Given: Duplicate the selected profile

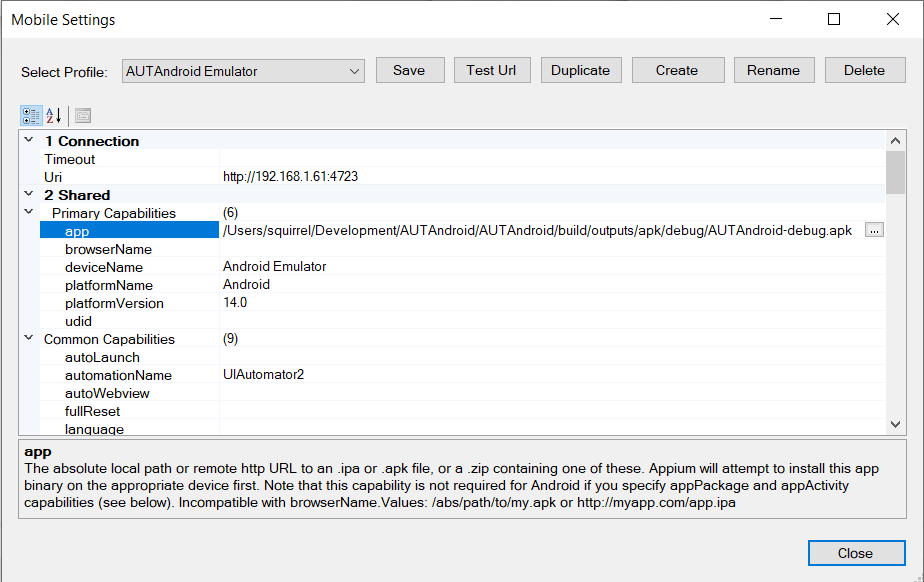Looking at the screenshot, I should 580,70.
